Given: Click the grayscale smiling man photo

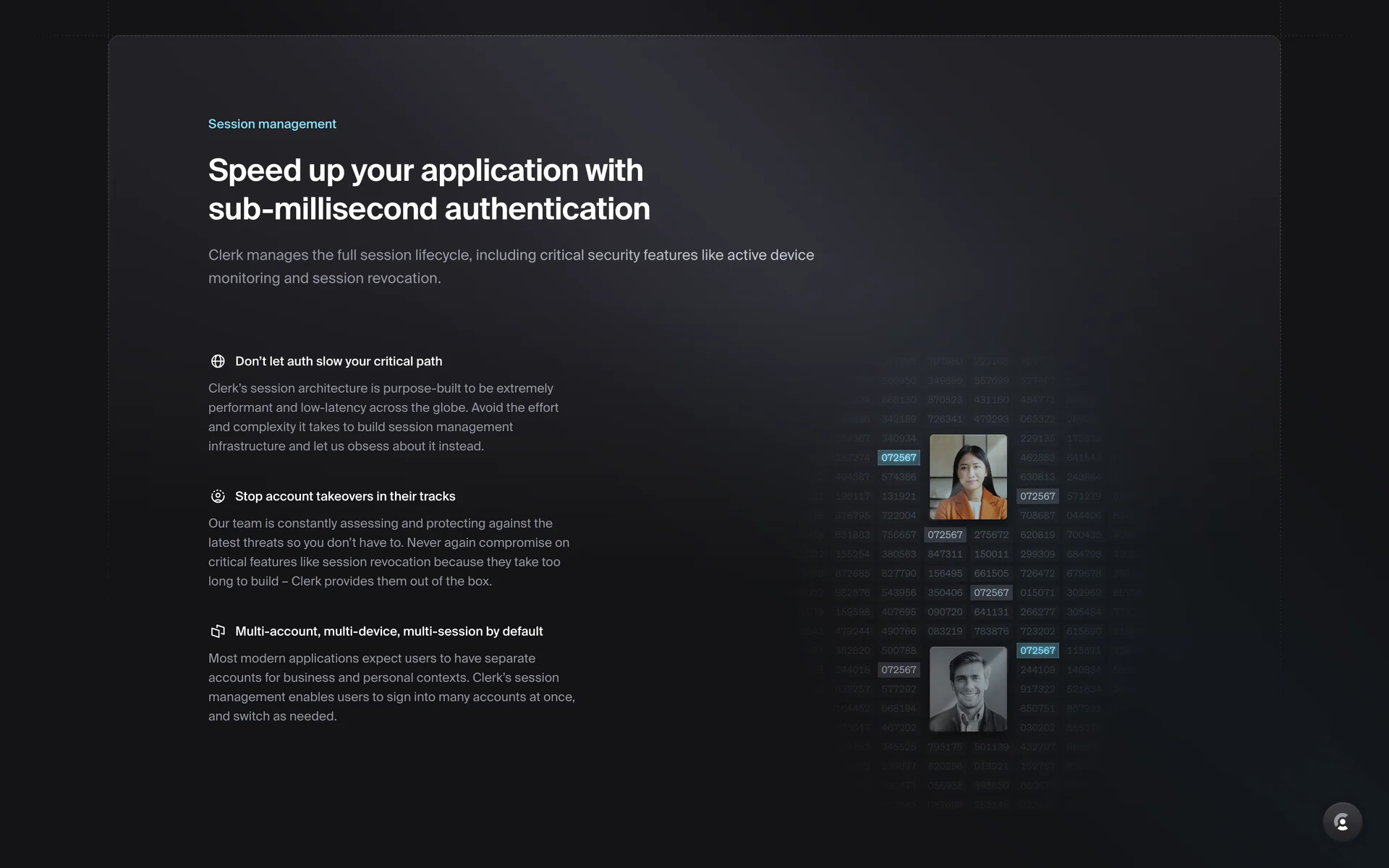Looking at the screenshot, I should pyautogui.click(x=968, y=689).
